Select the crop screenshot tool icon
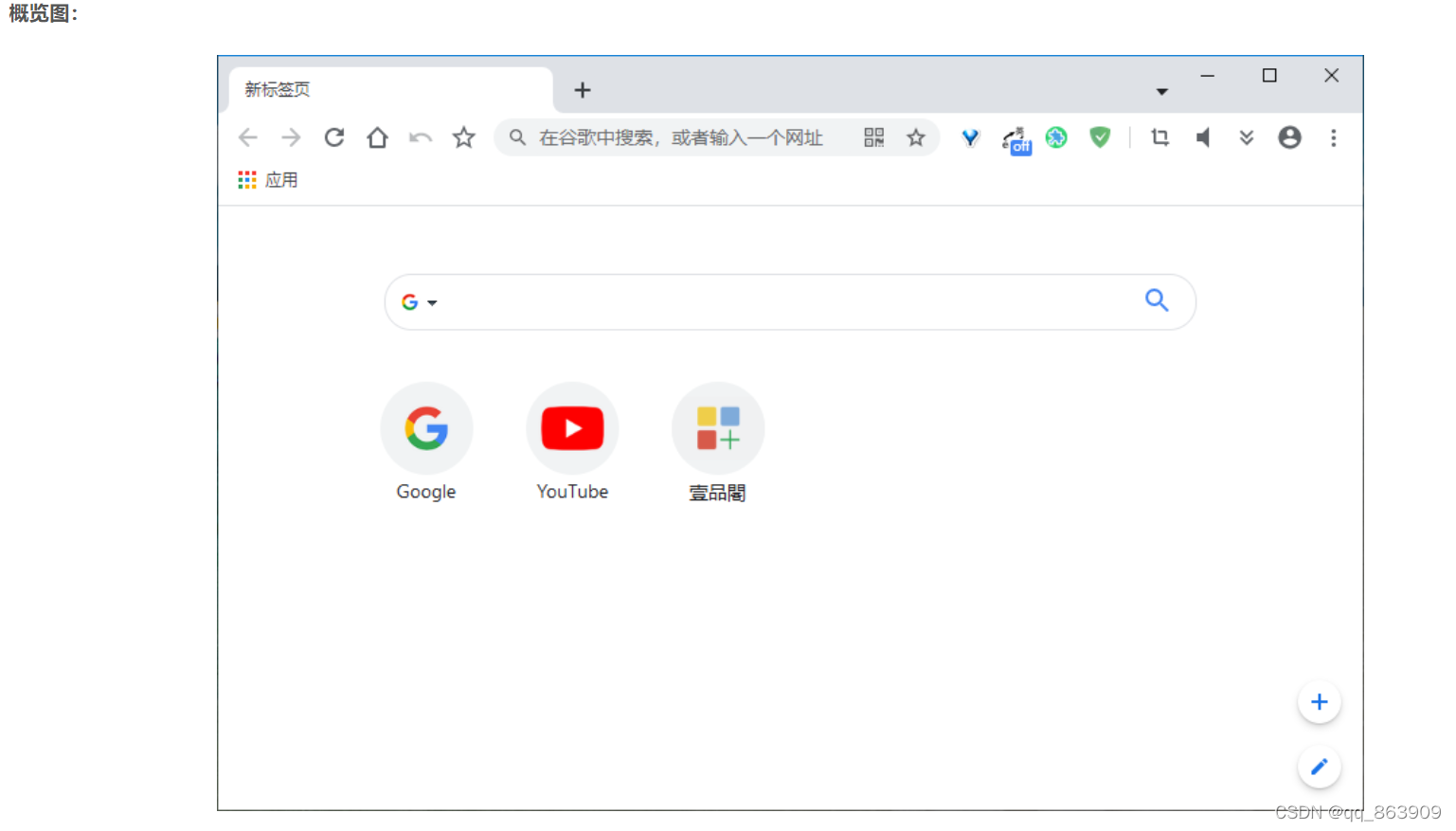Image resolution: width=1456 pixels, height=831 pixels. 1159,137
